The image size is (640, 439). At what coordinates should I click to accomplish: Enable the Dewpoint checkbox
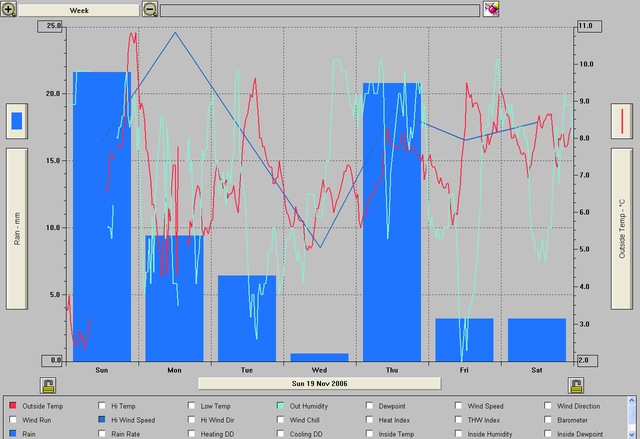370,407
